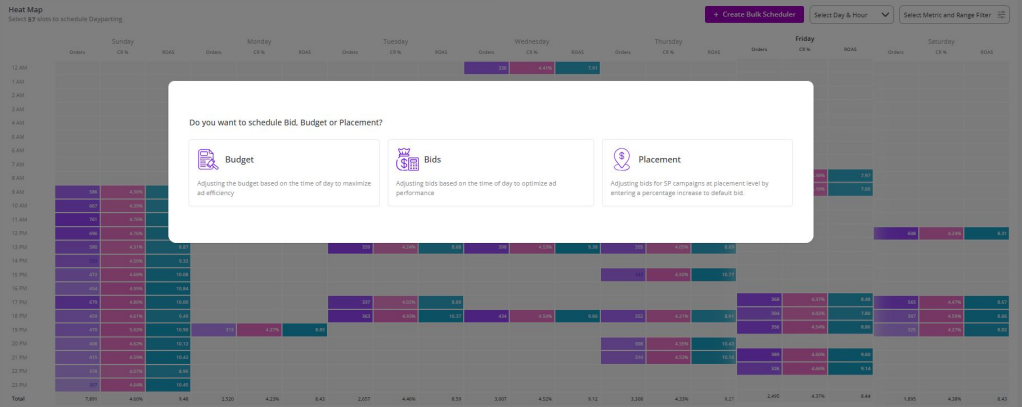Click the Placement location pin icon
The image size is (1022, 407).
[x=621, y=159]
